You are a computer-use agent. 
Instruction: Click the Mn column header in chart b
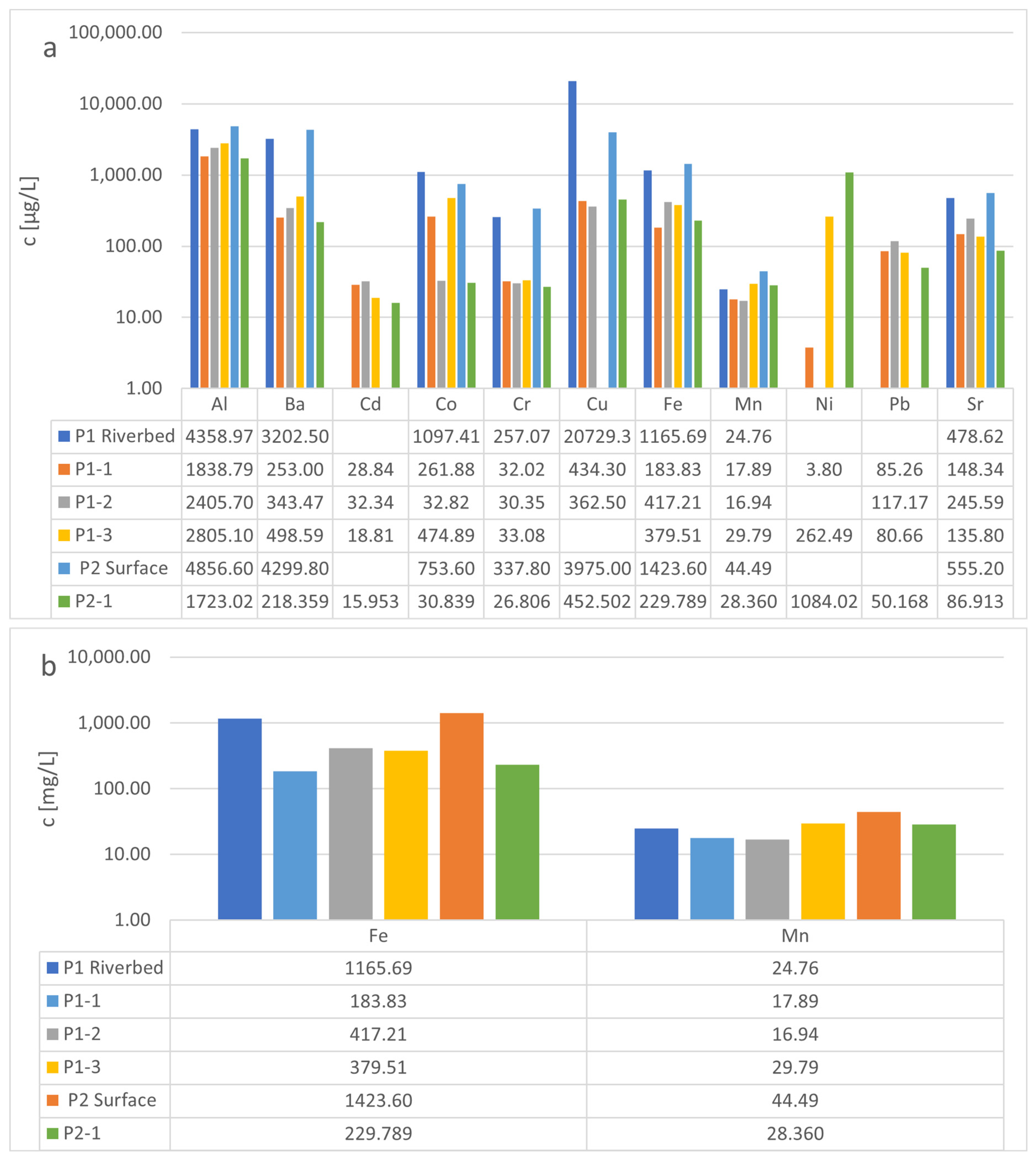795,936
